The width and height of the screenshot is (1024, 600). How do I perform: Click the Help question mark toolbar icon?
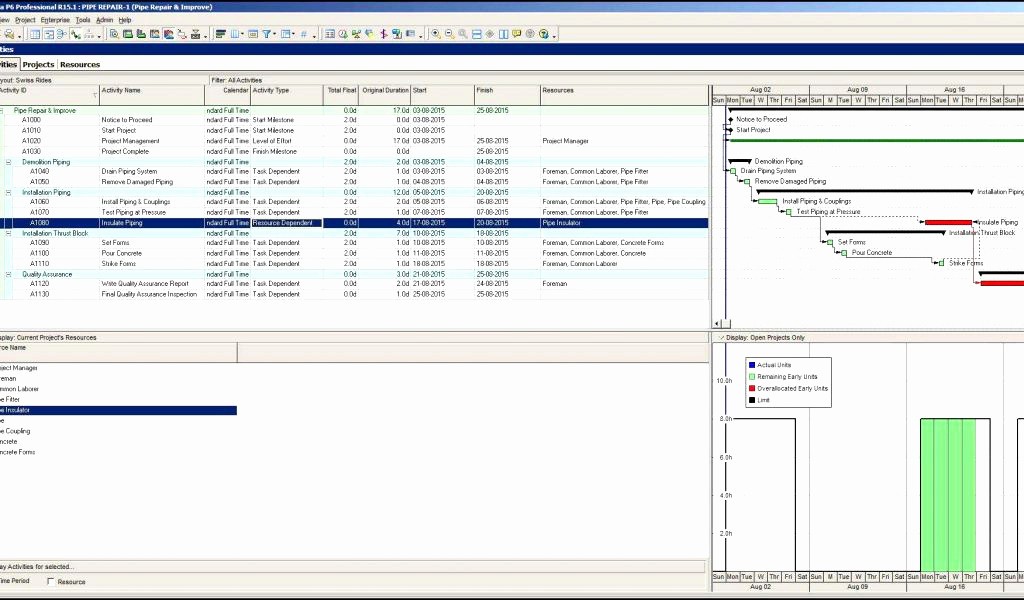click(544, 34)
